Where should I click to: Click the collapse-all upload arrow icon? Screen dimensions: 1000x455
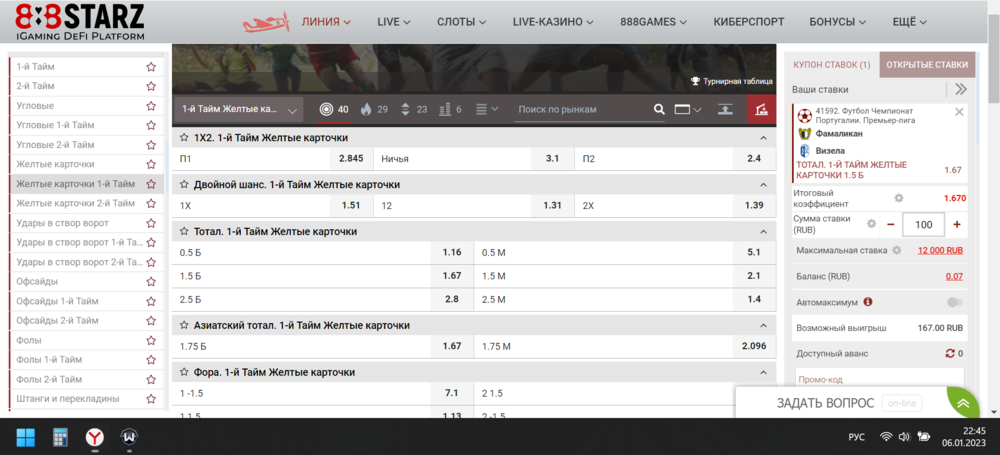(725, 109)
